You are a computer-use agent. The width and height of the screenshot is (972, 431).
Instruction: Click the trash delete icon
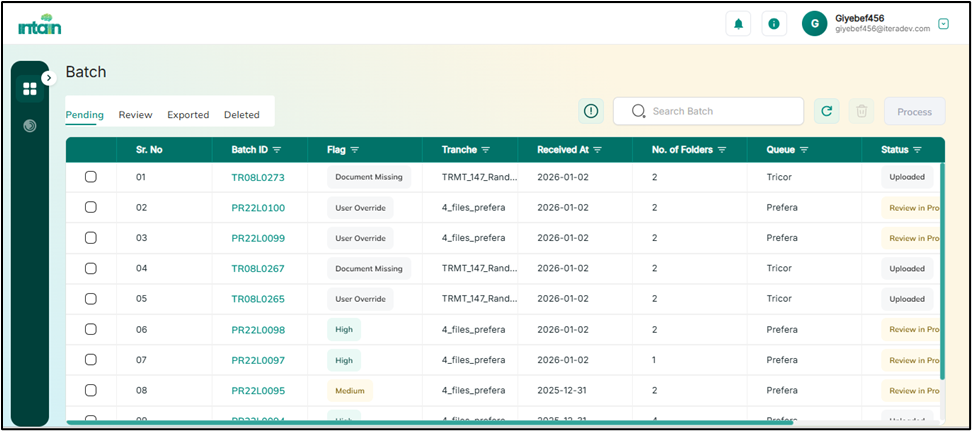(861, 111)
